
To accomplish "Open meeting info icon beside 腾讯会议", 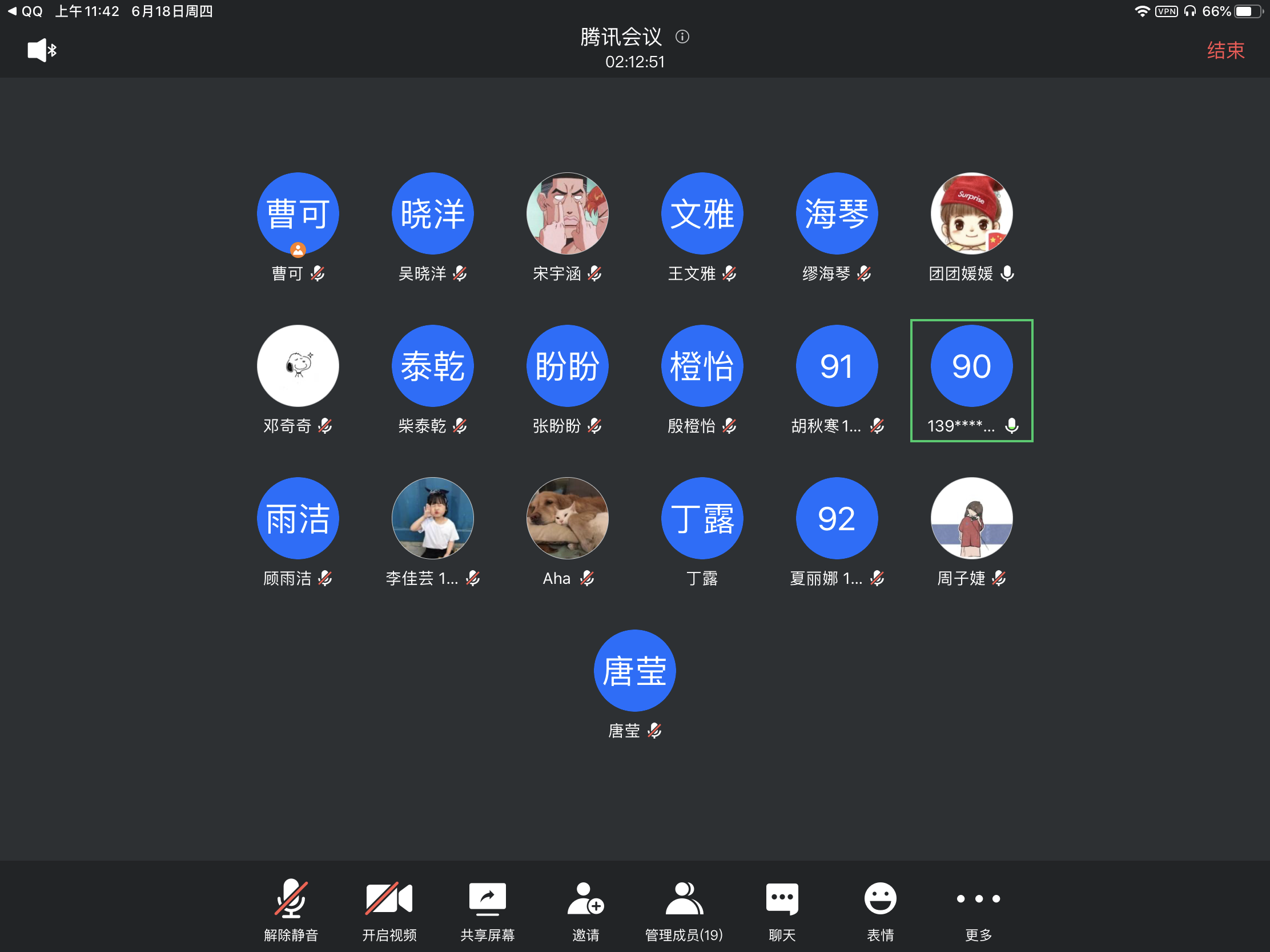I will tap(682, 37).
